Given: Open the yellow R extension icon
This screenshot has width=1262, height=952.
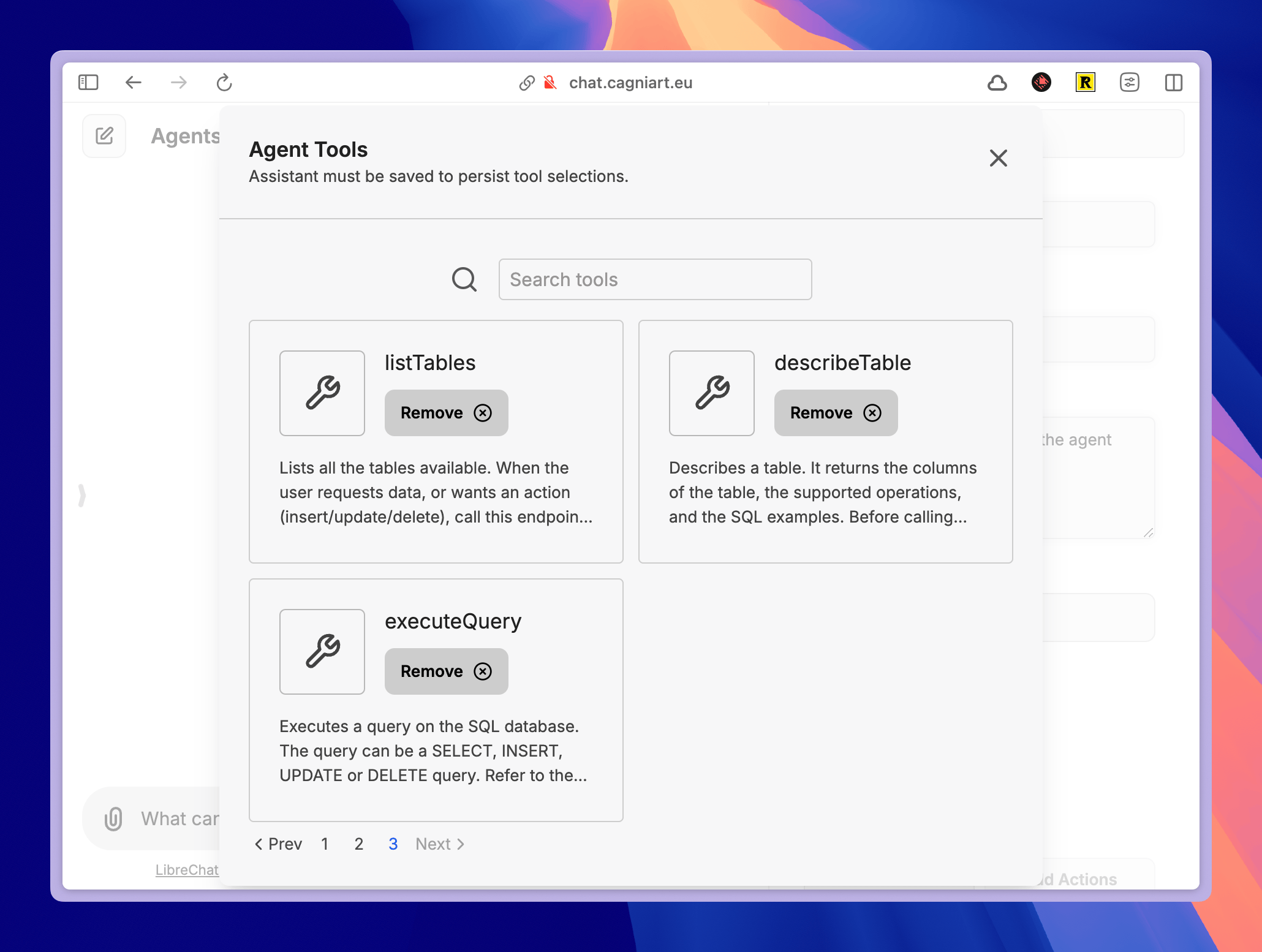Looking at the screenshot, I should pos(1086,83).
